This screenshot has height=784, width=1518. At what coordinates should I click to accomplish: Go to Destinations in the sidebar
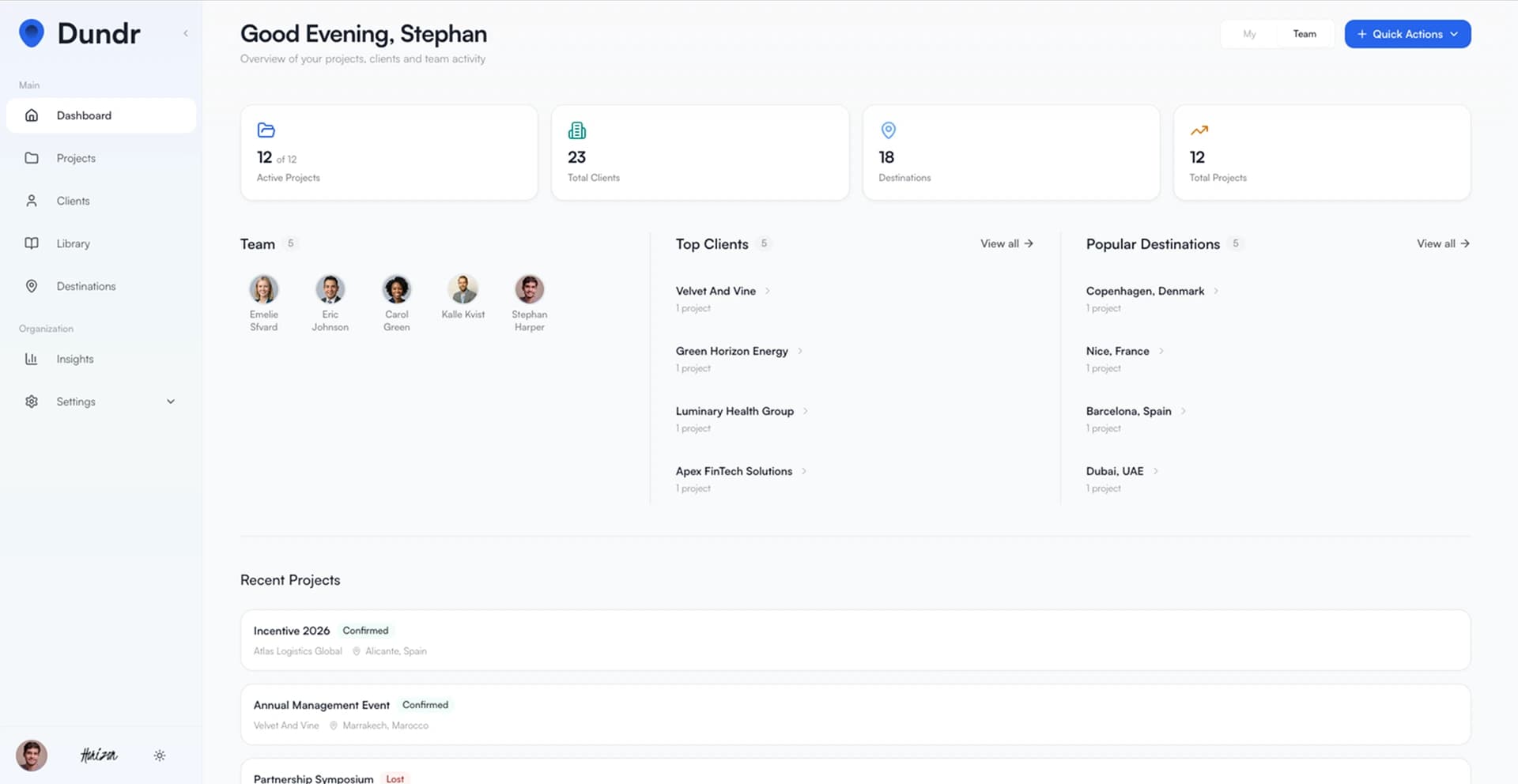[101, 286]
